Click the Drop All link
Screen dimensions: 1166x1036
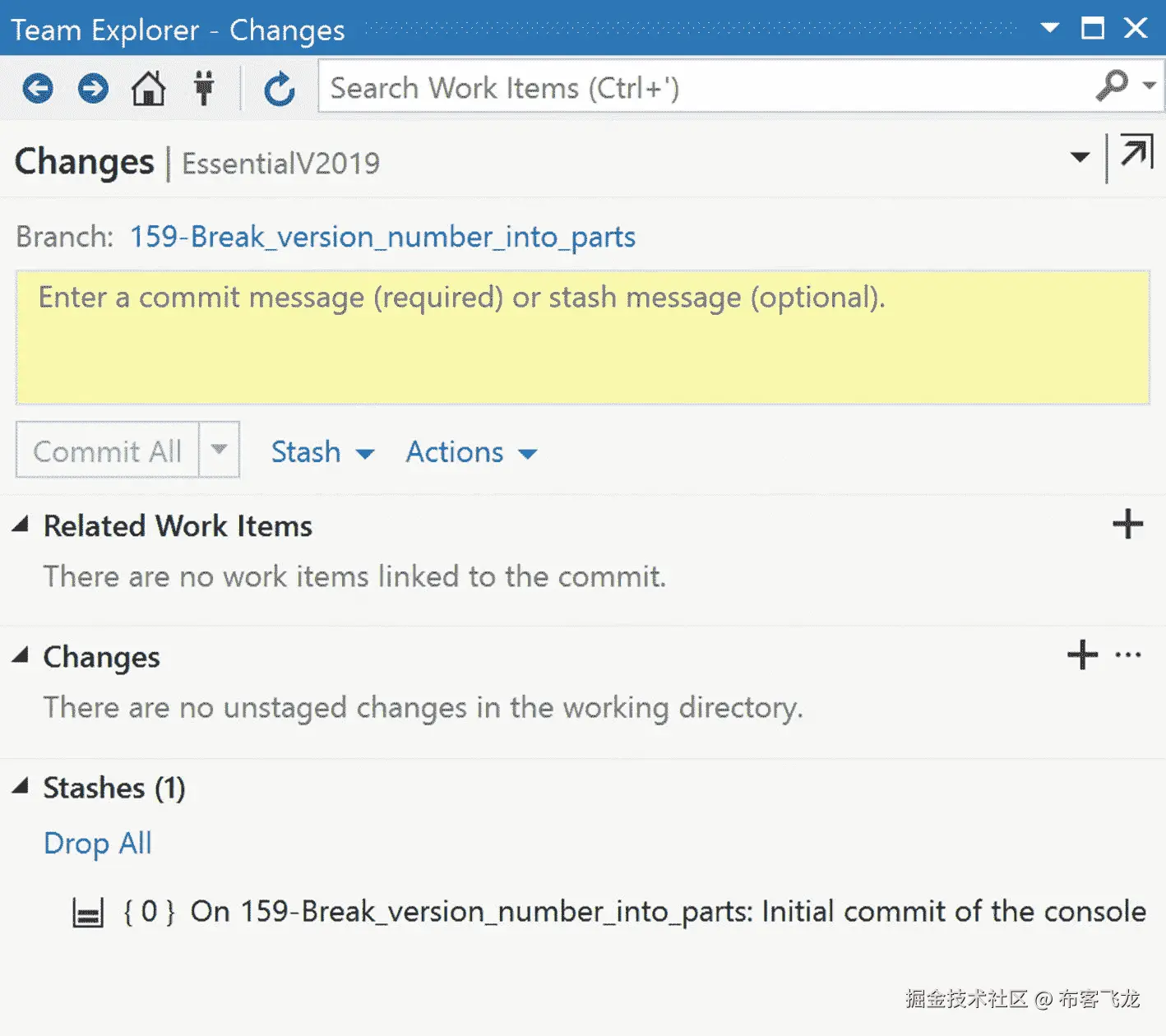pos(98,843)
